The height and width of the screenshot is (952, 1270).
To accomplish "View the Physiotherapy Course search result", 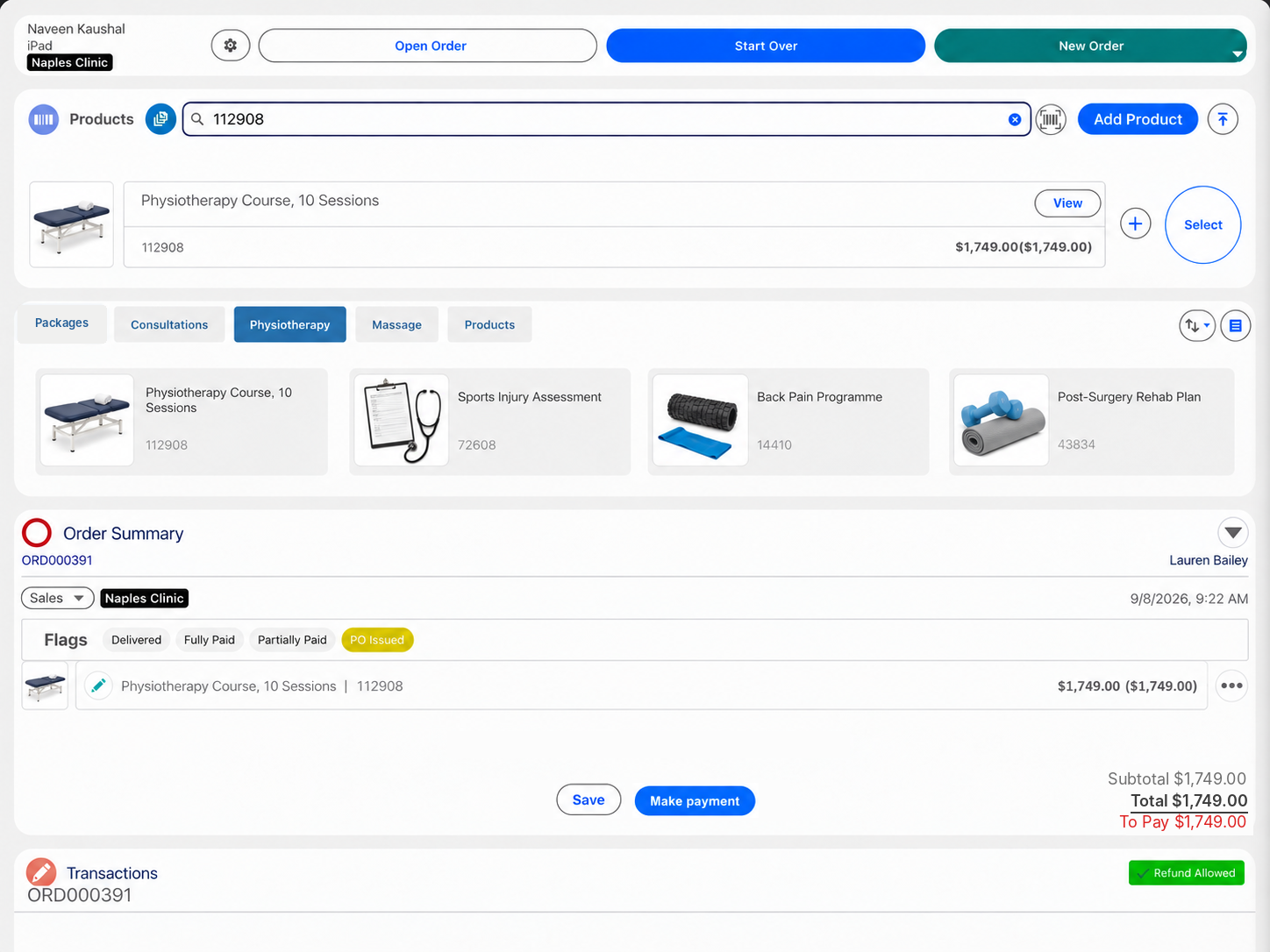I will (x=1067, y=203).
